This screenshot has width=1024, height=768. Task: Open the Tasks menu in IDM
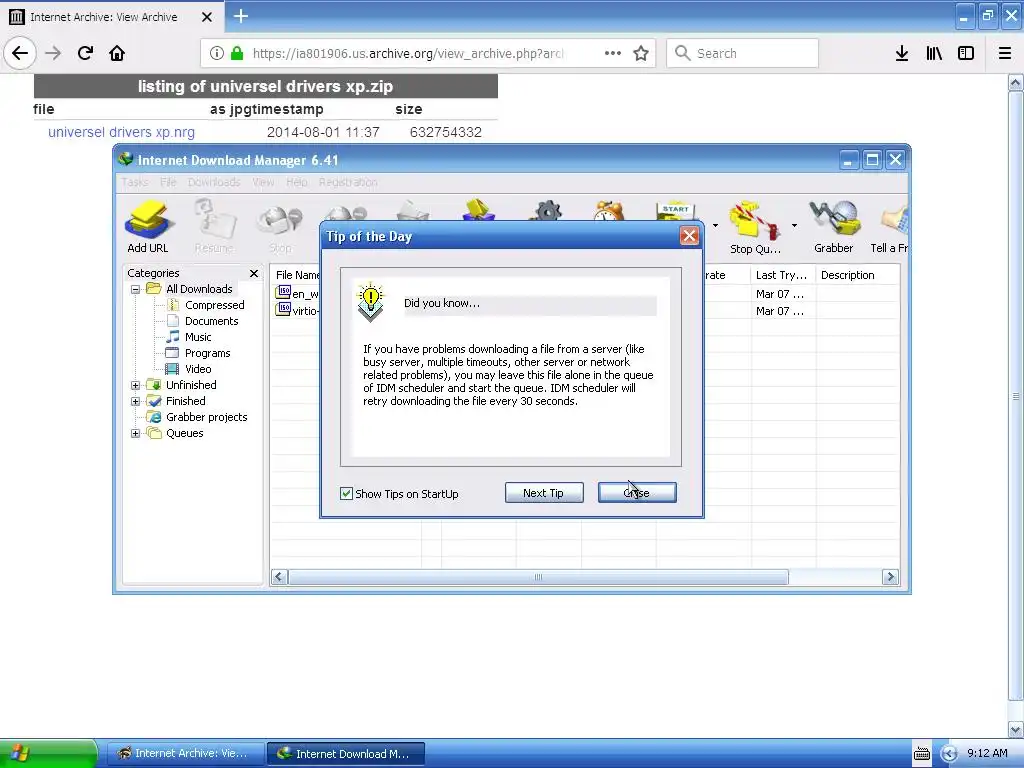click(135, 182)
